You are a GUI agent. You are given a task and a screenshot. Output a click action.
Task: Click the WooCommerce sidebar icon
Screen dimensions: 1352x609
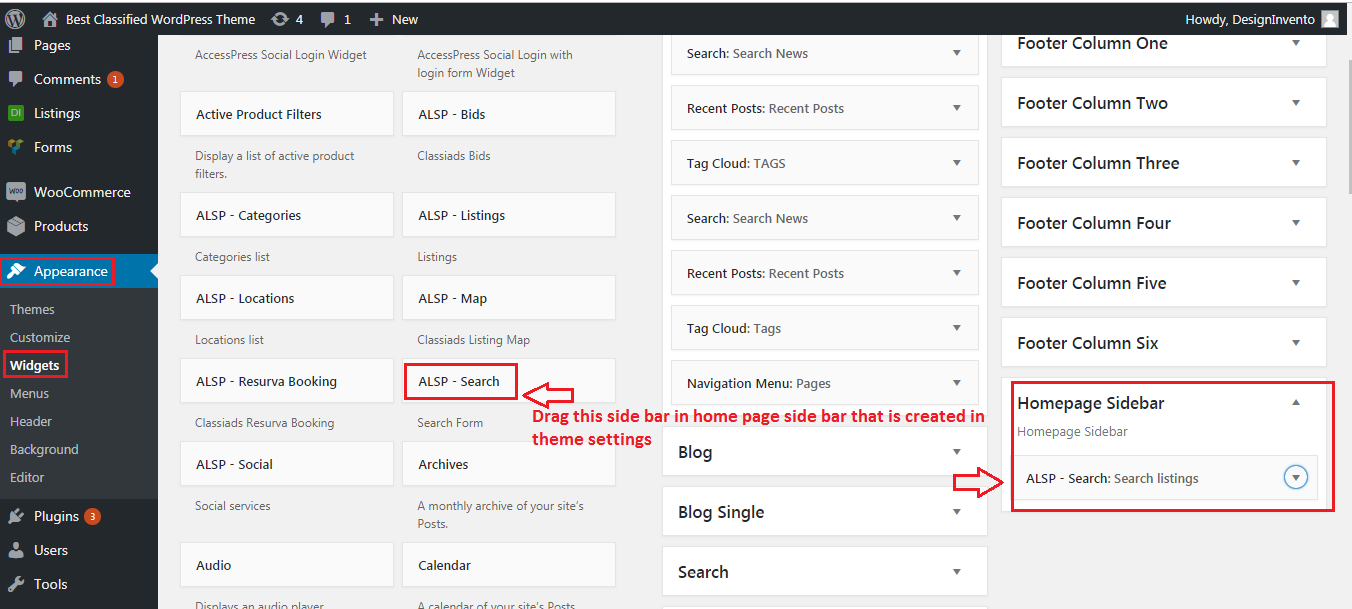tap(15, 192)
